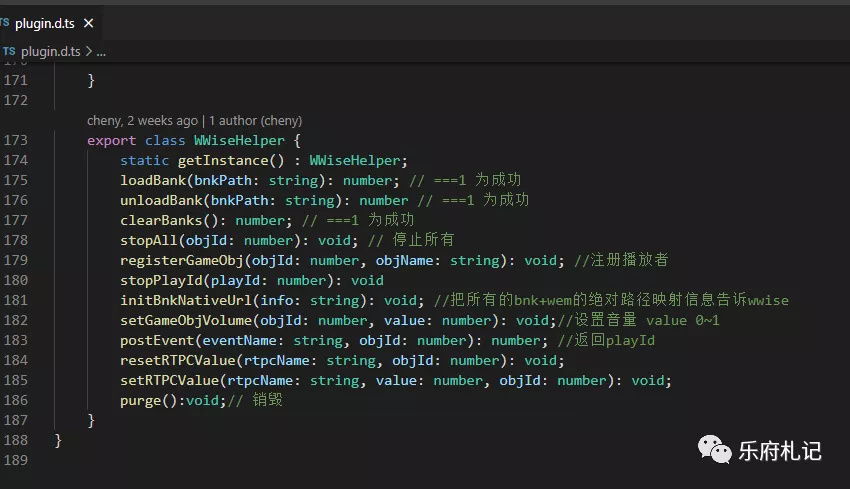This screenshot has width=850, height=489.
Task: Click resetRTPCValue method name on line 184
Action: [177, 361]
